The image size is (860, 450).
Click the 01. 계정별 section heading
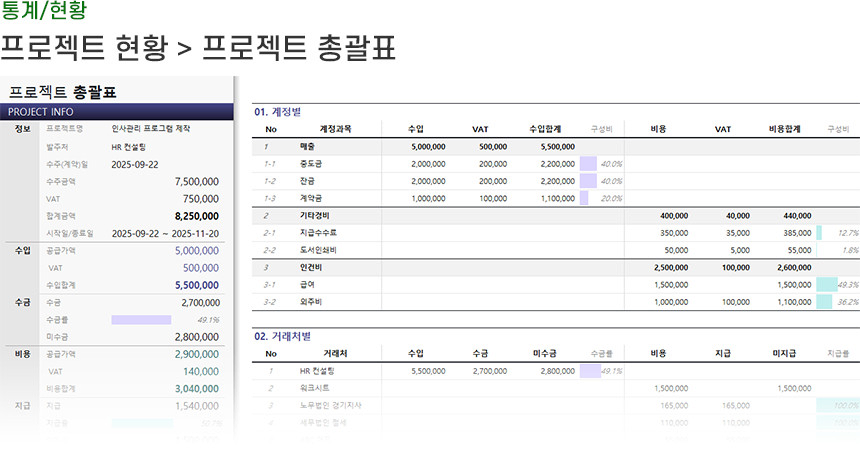pos(278,112)
